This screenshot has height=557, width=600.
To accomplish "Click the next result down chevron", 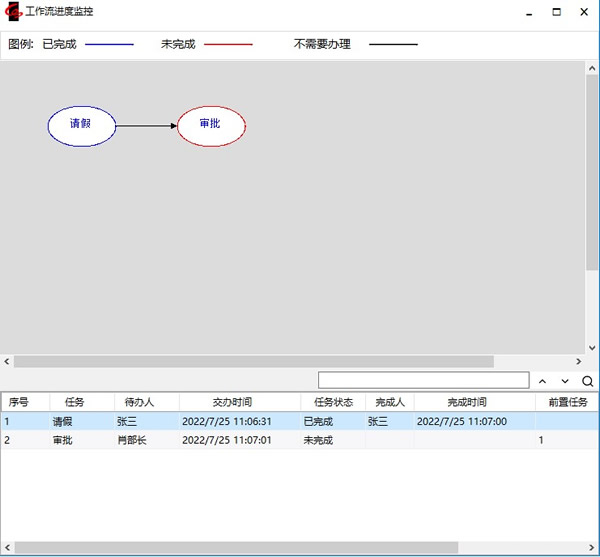I will pos(565,381).
